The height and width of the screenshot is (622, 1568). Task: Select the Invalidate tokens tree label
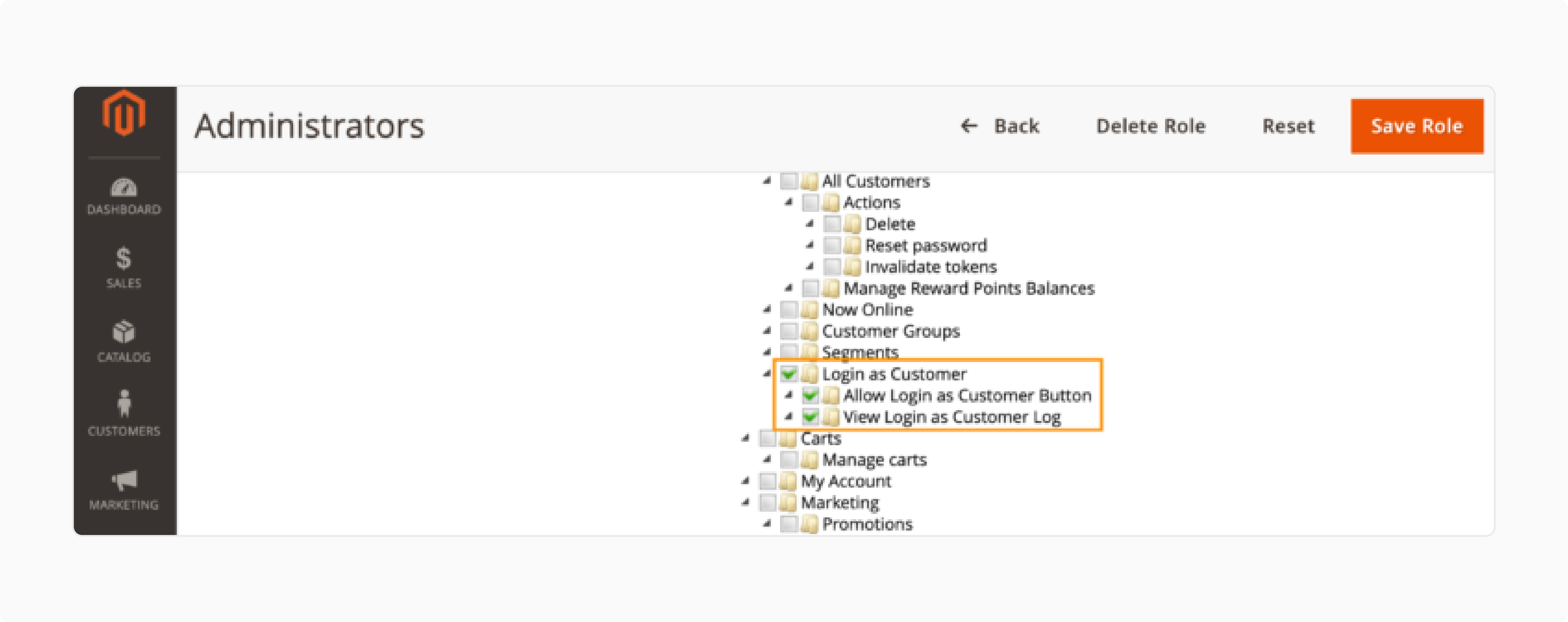click(931, 267)
